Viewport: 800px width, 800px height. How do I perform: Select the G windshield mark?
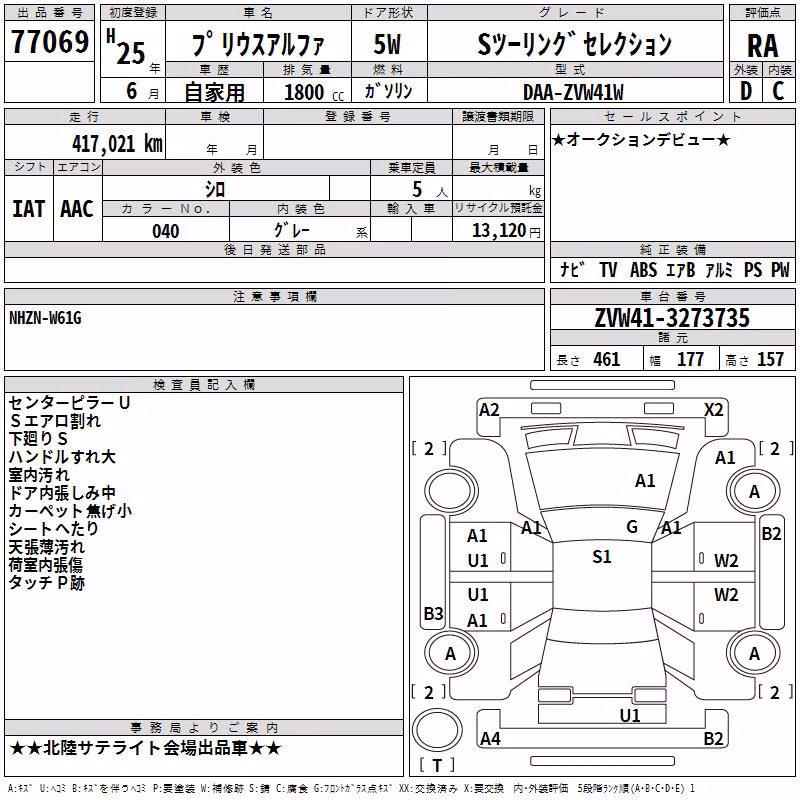coord(632,527)
